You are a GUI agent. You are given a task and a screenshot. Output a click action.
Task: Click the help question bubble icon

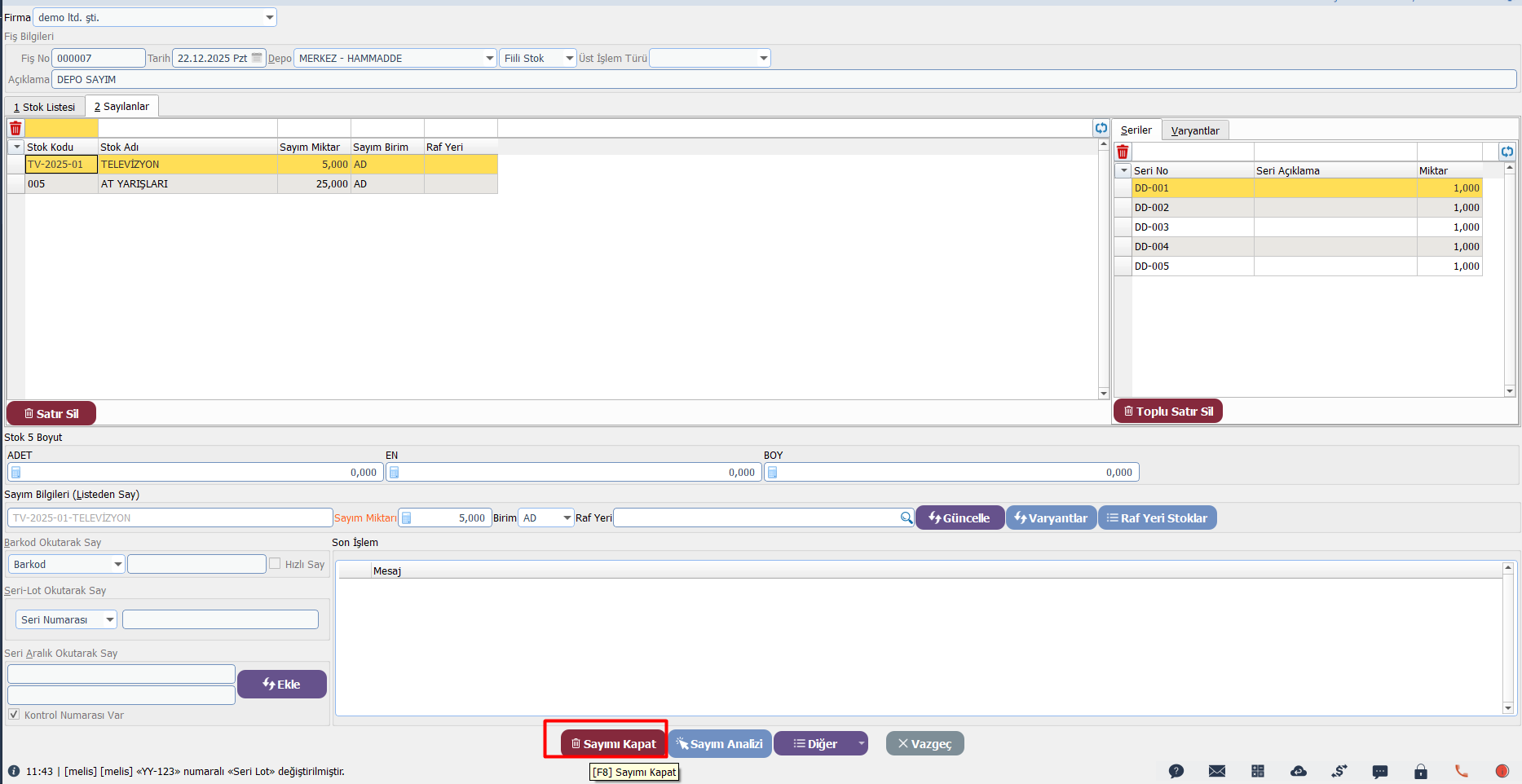coord(1176,771)
